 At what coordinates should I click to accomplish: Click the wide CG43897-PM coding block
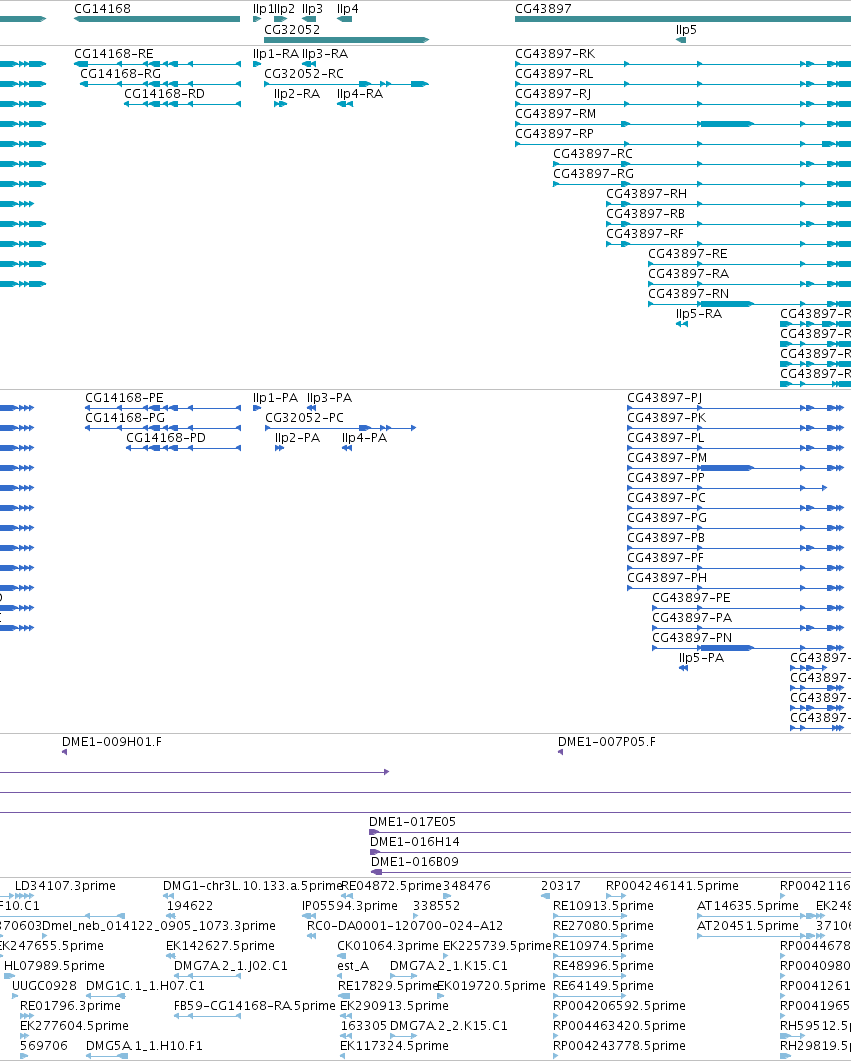(x=726, y=468)
